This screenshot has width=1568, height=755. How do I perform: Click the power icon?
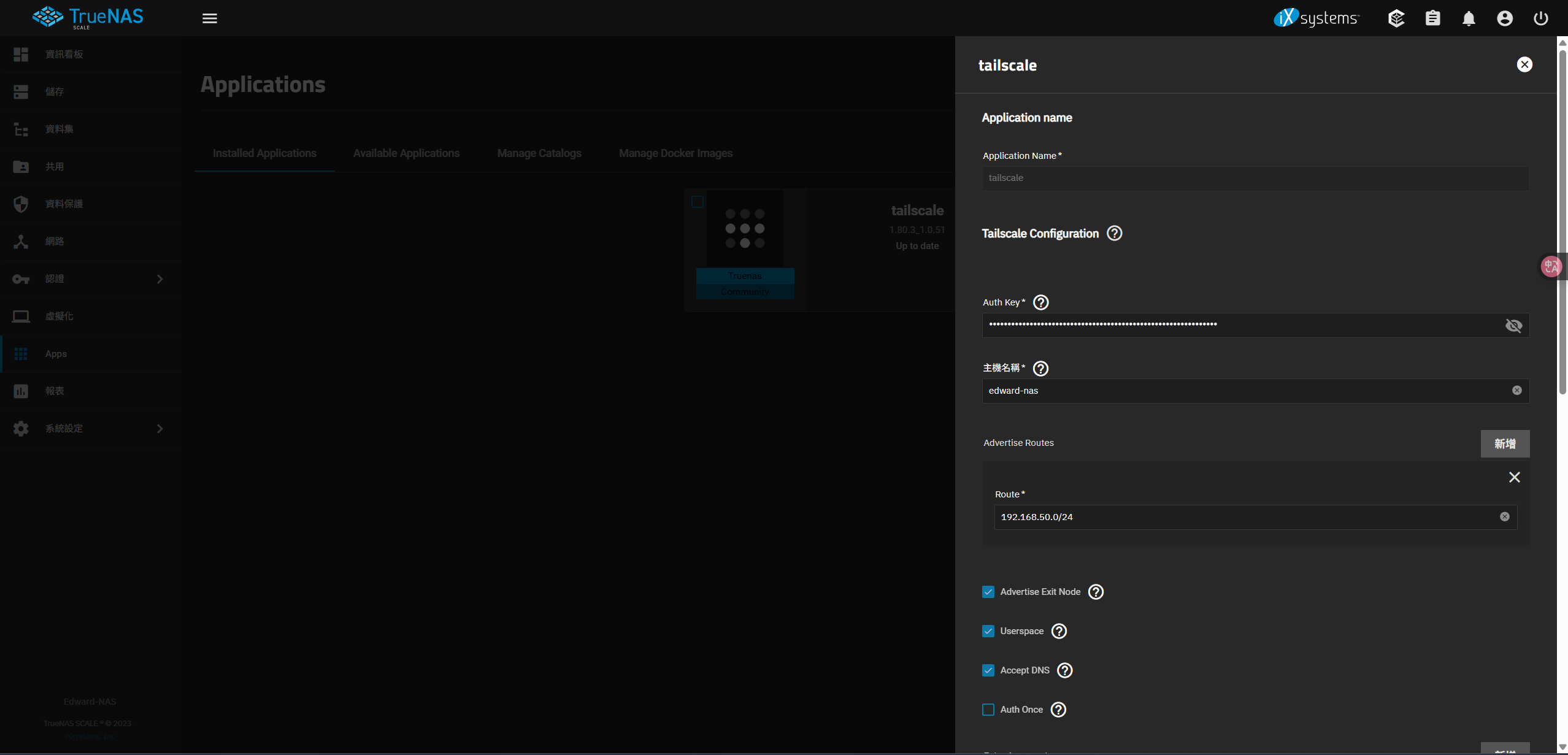pyautogui.click(x=1540, y=18)
